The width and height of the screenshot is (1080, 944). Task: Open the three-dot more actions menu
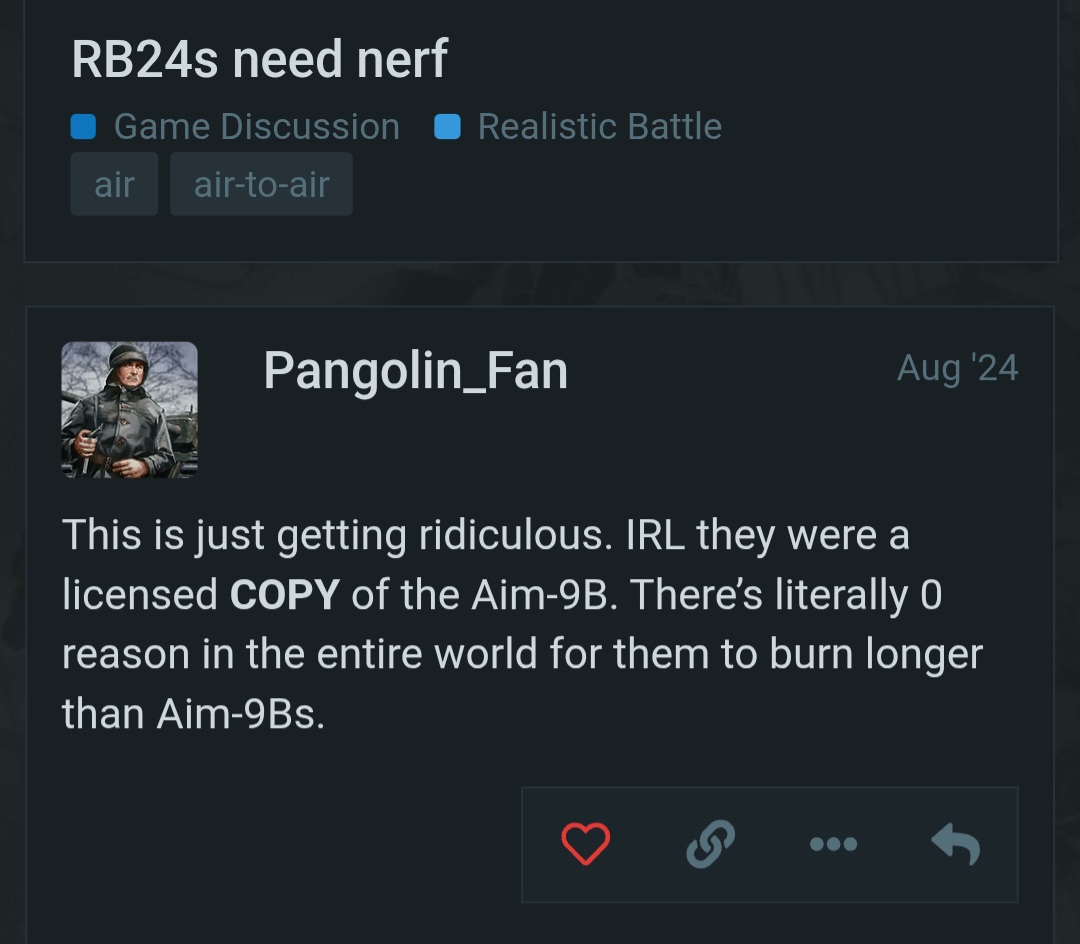tap(833, 844)
